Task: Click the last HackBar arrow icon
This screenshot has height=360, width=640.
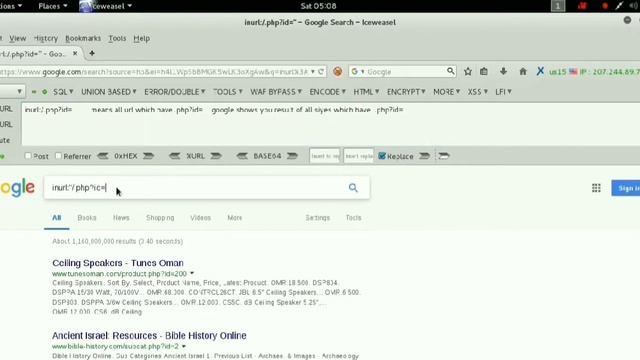Action: [x=444, y=156]
